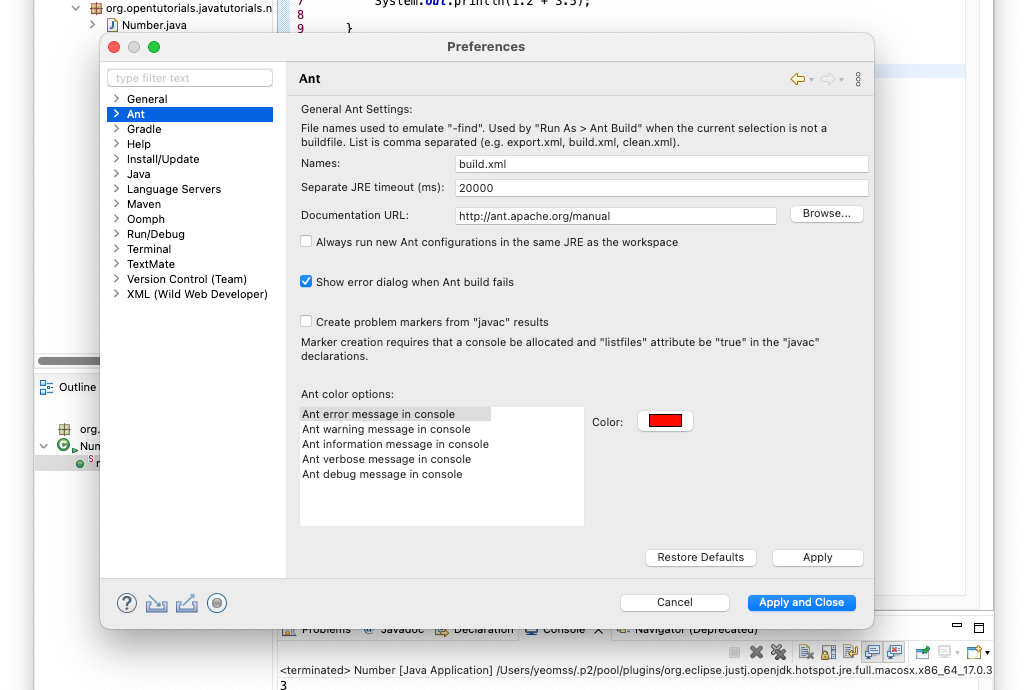Expand the Java preferences category
Image resolution: width=1028 pixels, height=690 pixels.
[x=116, y=174]
